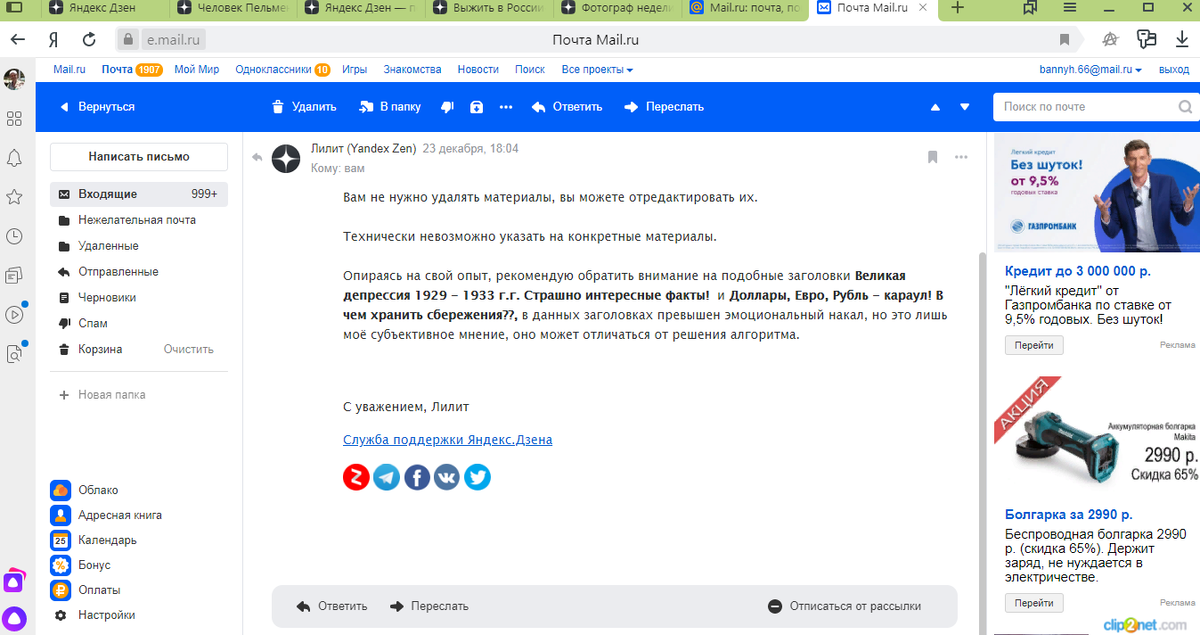Image resolution: width=1200 pixels, height=635 pixels.
Task: Open Настройки via the gear icon
Action: 60,615
